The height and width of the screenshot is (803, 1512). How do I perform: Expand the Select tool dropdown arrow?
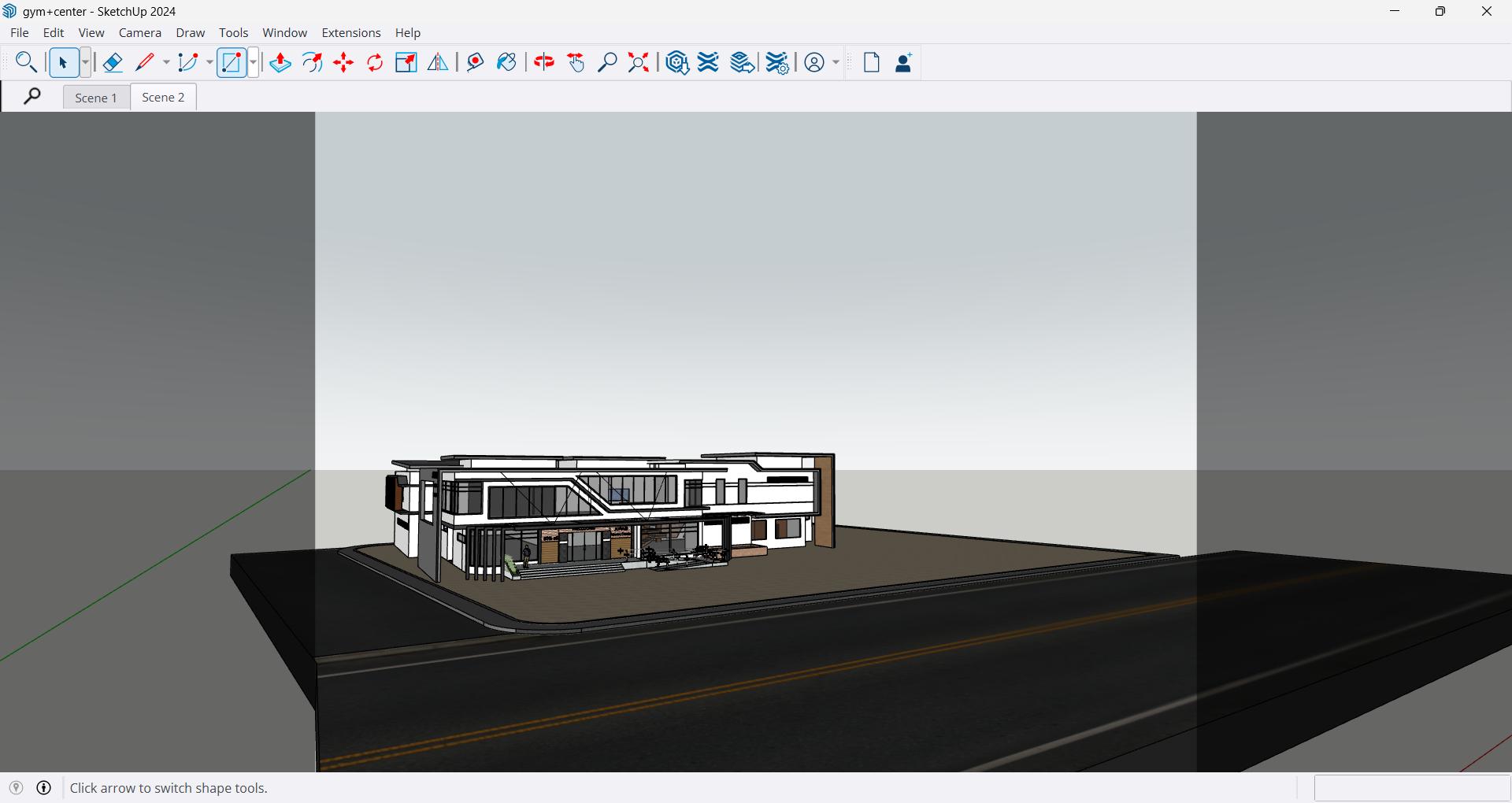pos(85,63)
